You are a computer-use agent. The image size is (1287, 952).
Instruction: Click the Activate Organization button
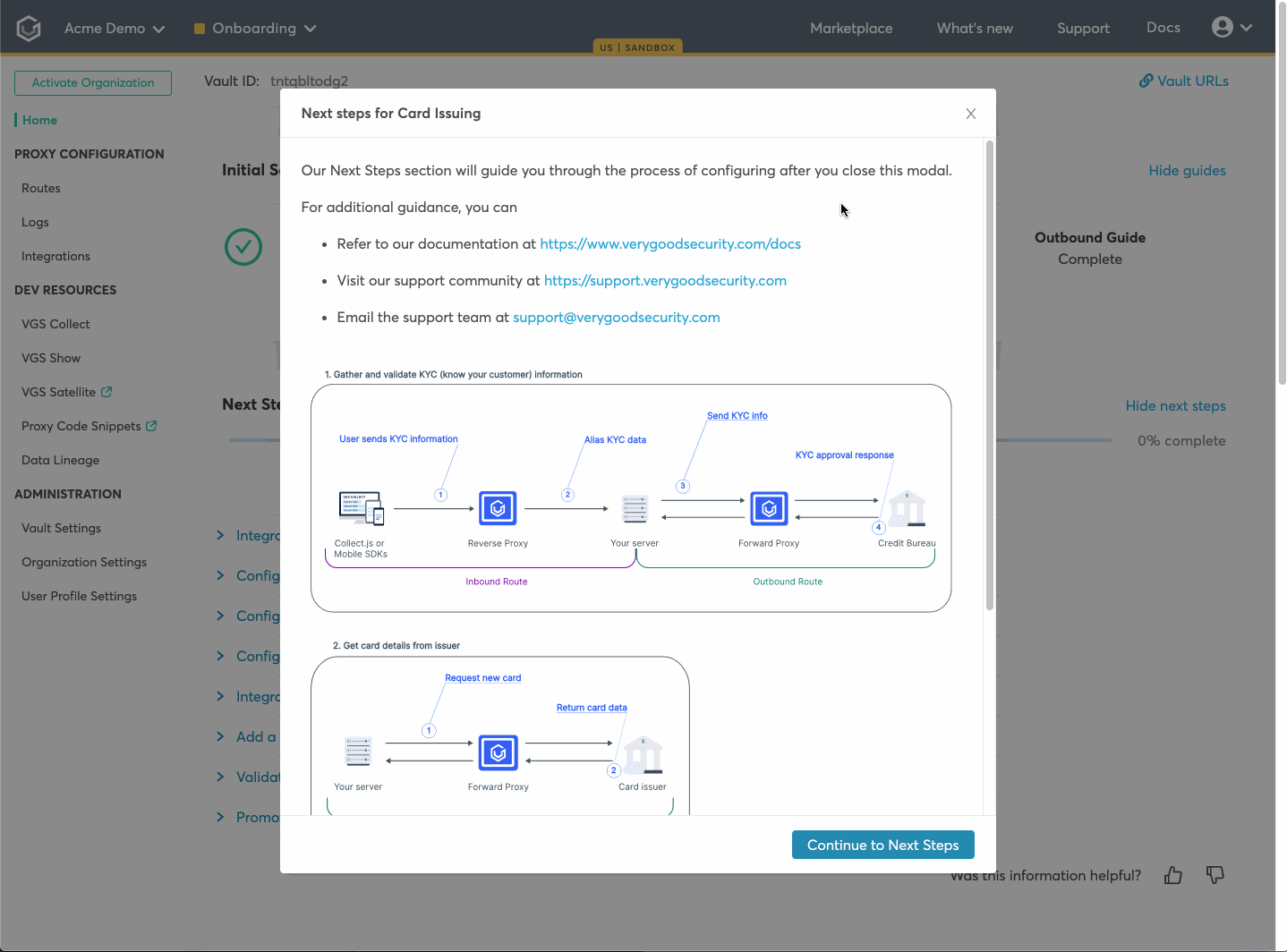pyautogui.click(x=93, y=82)
